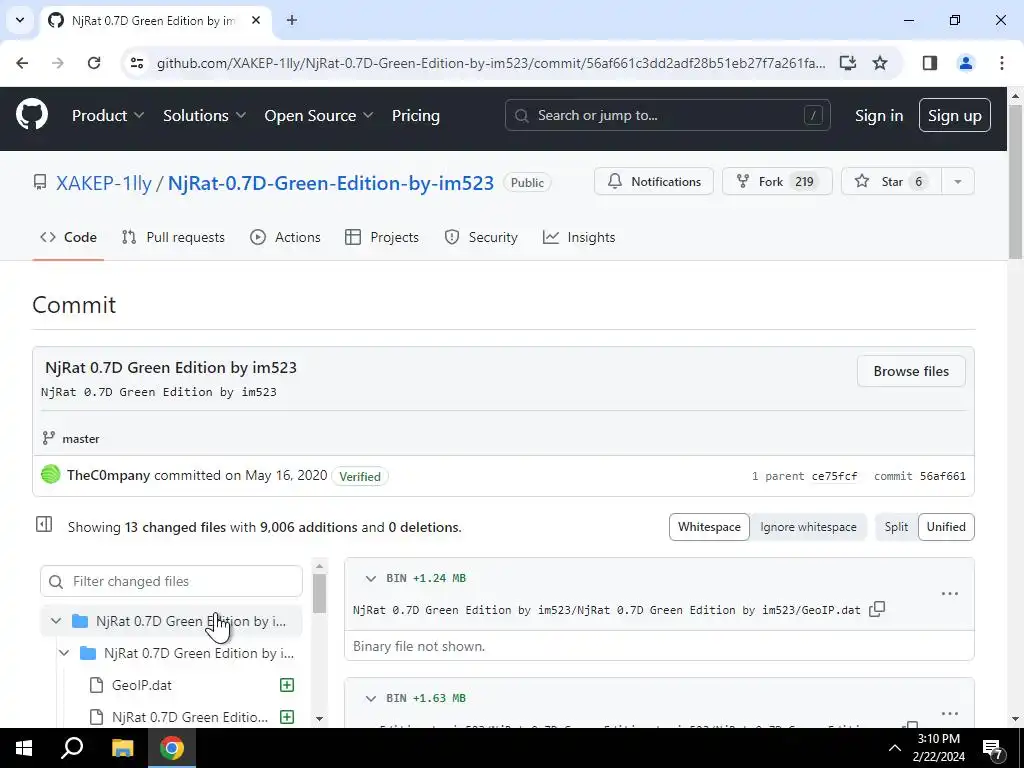
Task: Select the Whitespace option
Action: point(709,527)
